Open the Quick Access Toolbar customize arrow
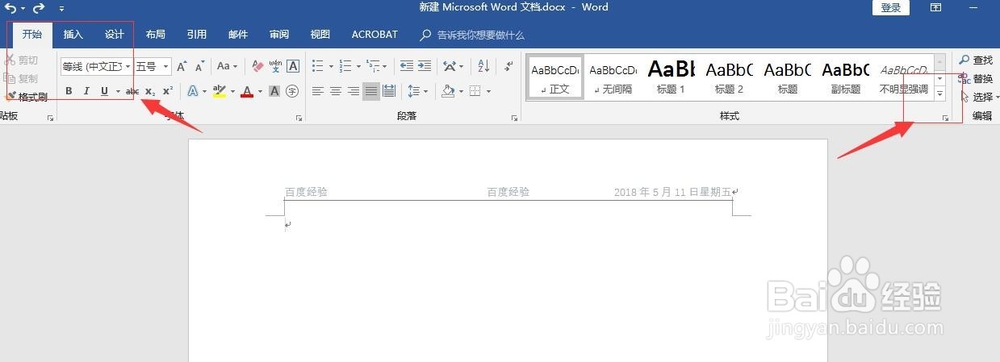Image resolution: width=1000 pixels, height=362 pixels. [61, 9]
